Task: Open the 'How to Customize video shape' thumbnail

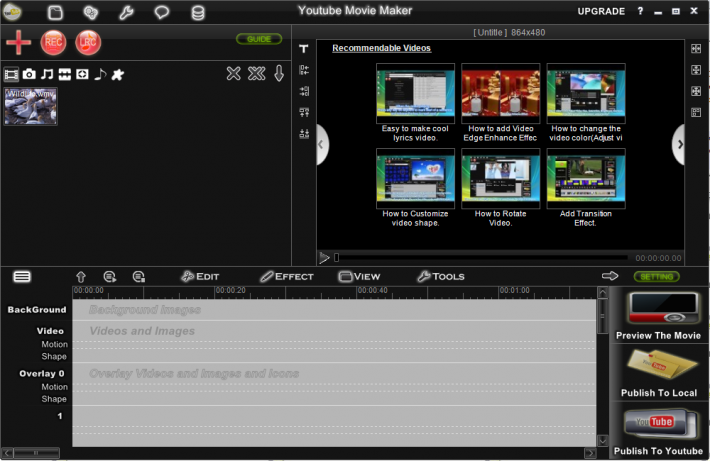Action: (415, 178)
